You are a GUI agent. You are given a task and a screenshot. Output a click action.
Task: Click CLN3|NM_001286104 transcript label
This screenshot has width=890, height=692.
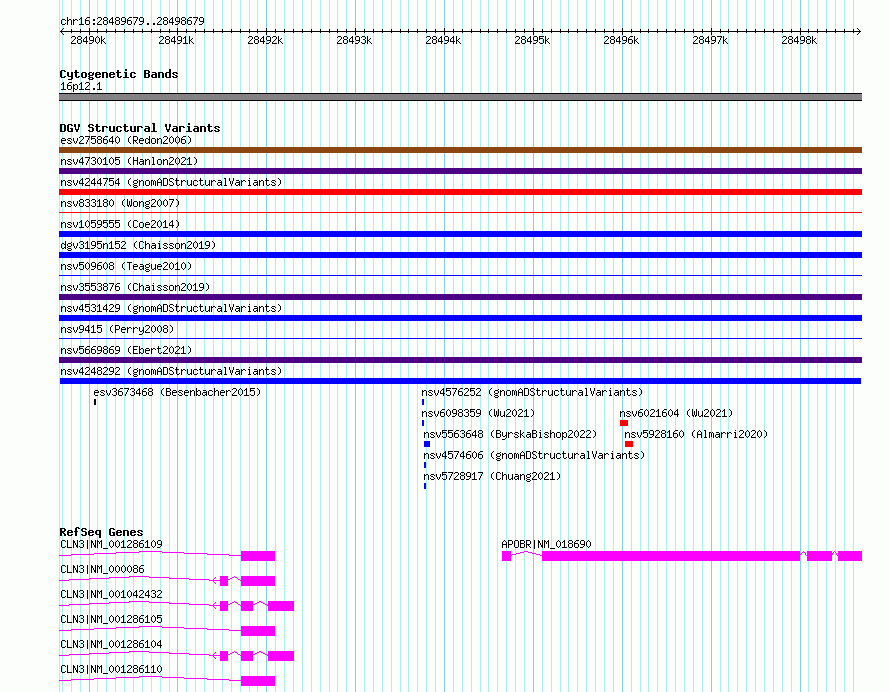point(111,644)
